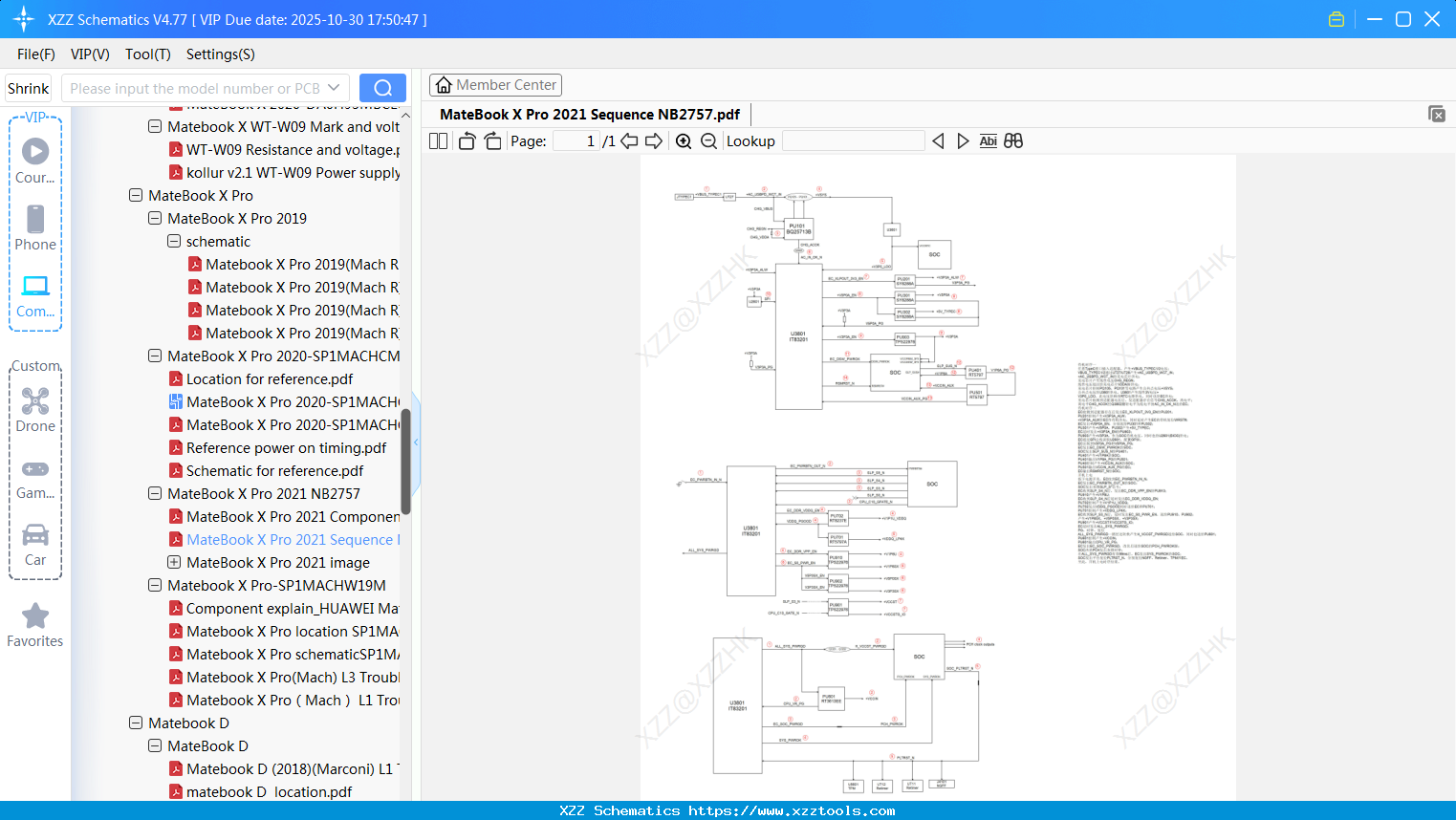Open Matebook X Pro schematicSP1M file
The image size is (1456, 820).
(x=293, y=654)
